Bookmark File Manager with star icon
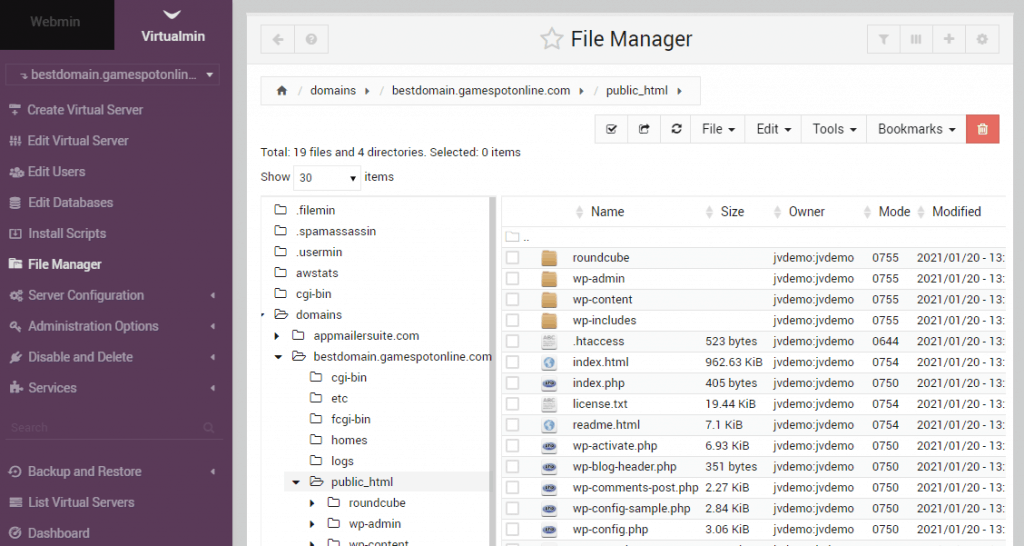 tap(551, 40)
